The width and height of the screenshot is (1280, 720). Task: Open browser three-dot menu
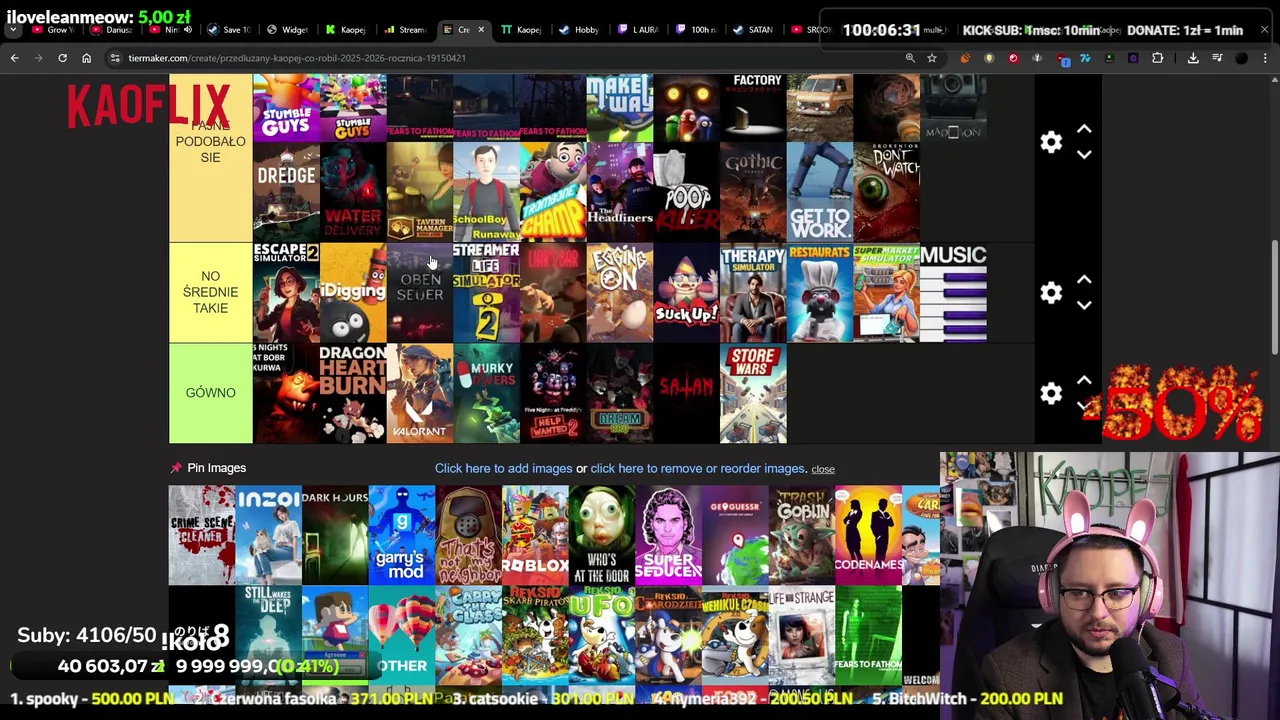click(1265, 58)
